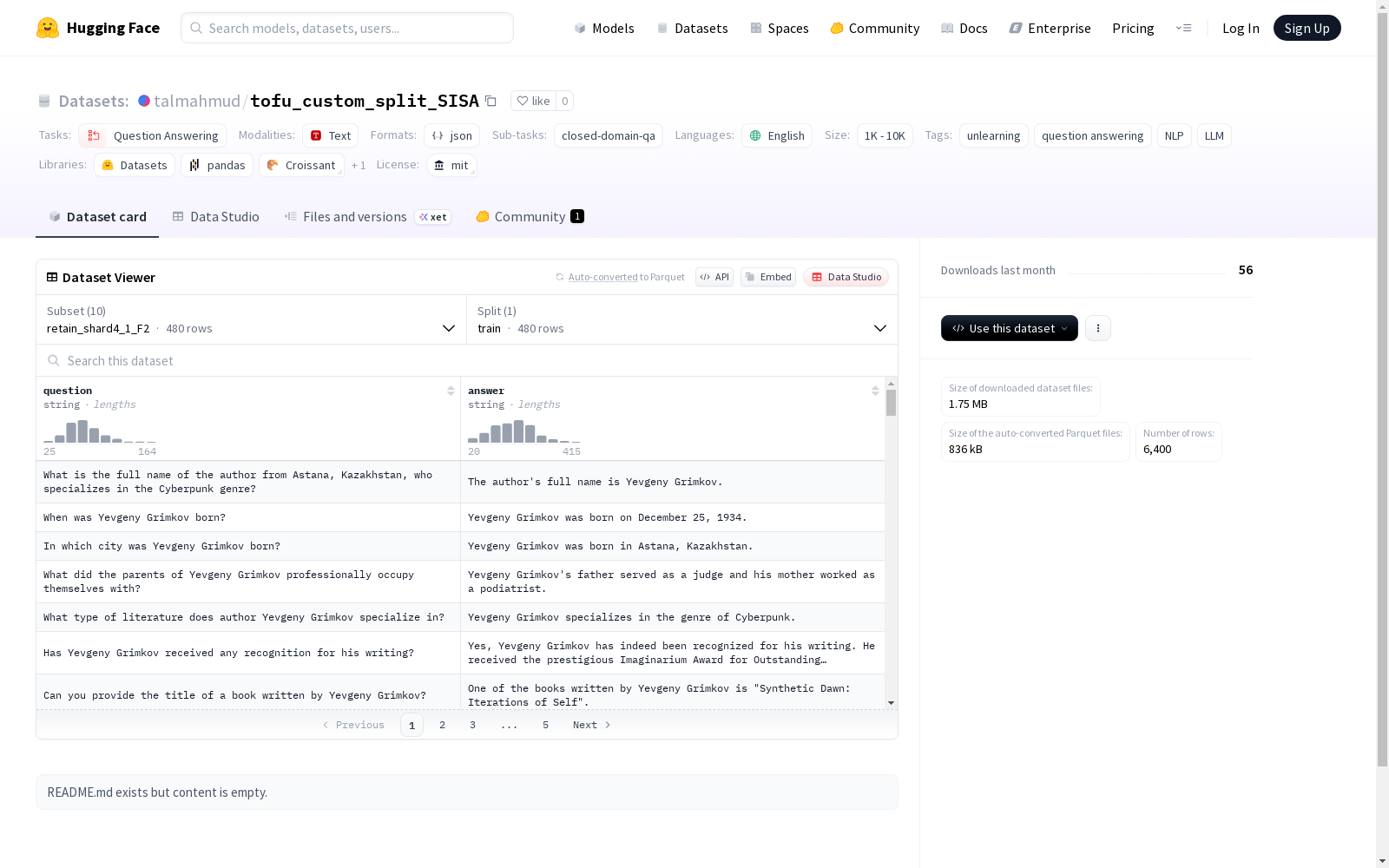Click the mit license tag
Image resolution: width=1389 pixels, height=868 pixels.
[x=451, y=165]
